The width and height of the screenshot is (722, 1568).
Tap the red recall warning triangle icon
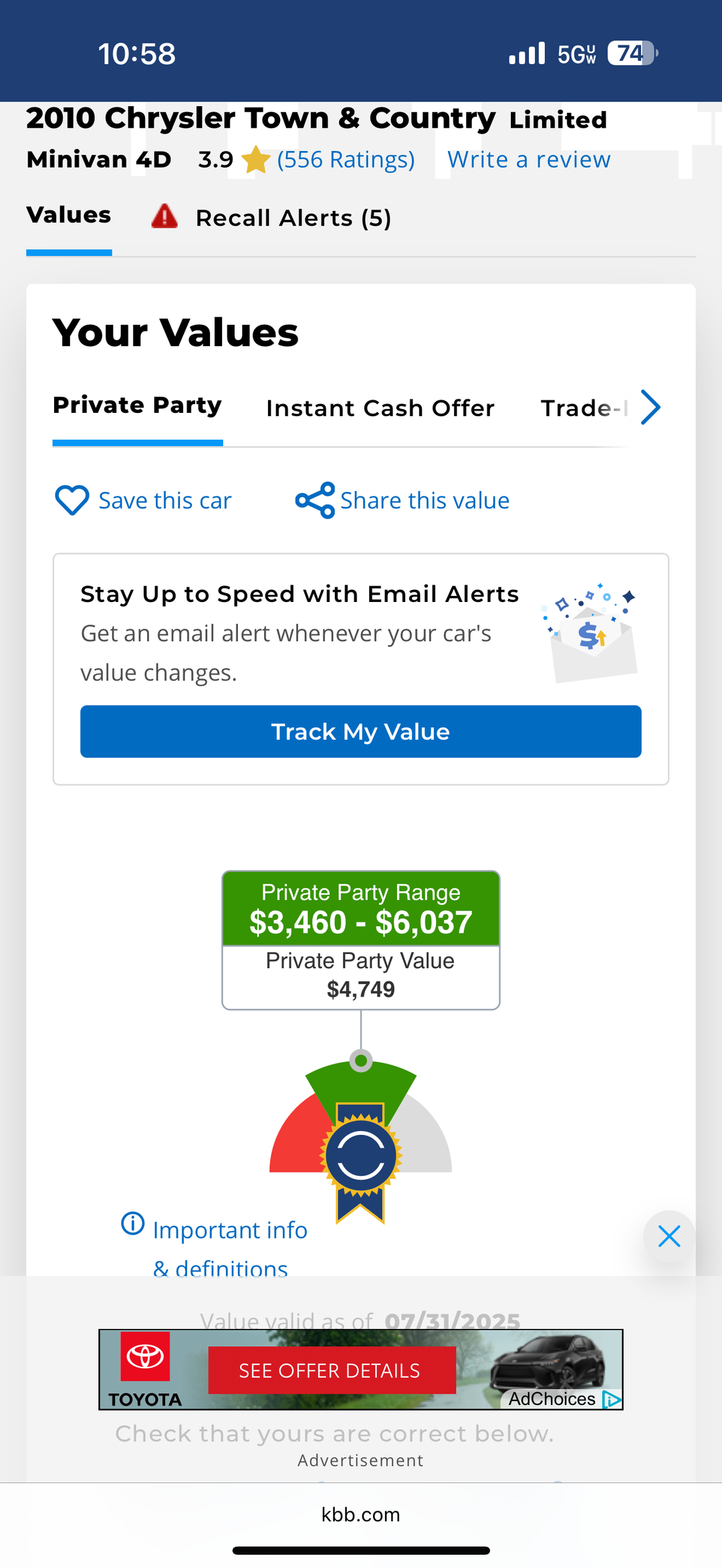tap(164, 217)
